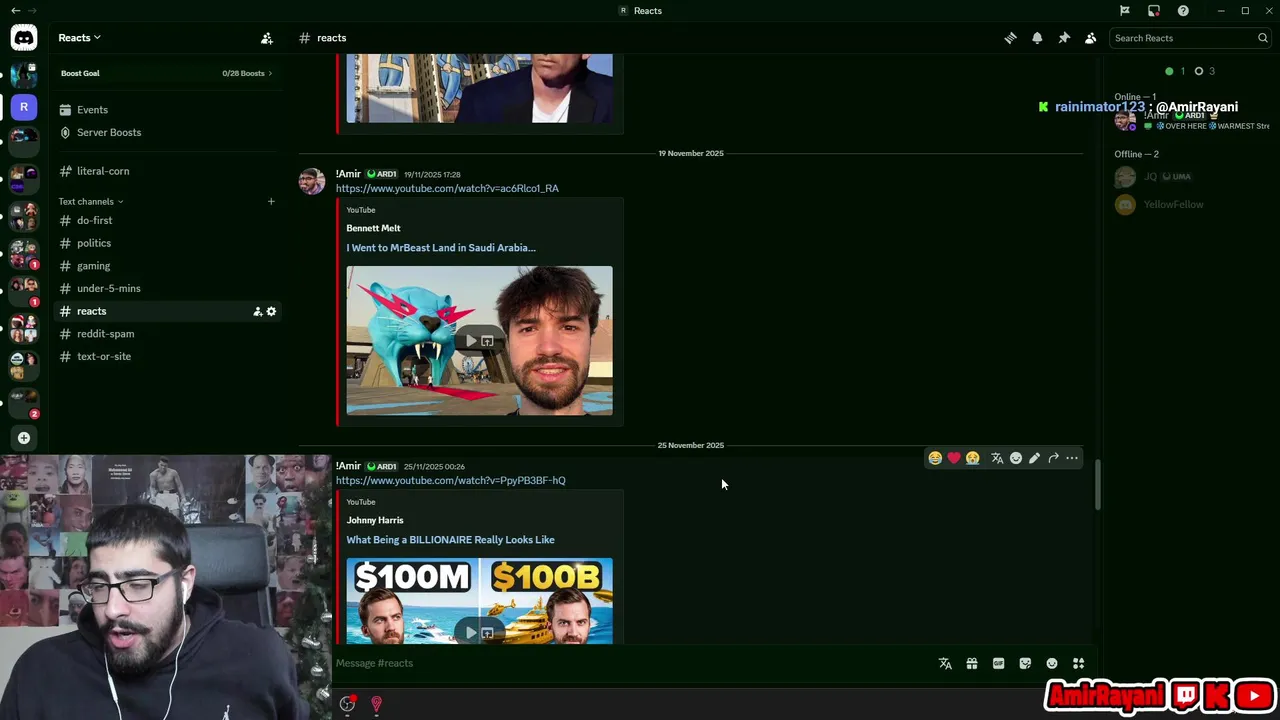
Task: Open settings gear on reacts channel
Action: 271,311
